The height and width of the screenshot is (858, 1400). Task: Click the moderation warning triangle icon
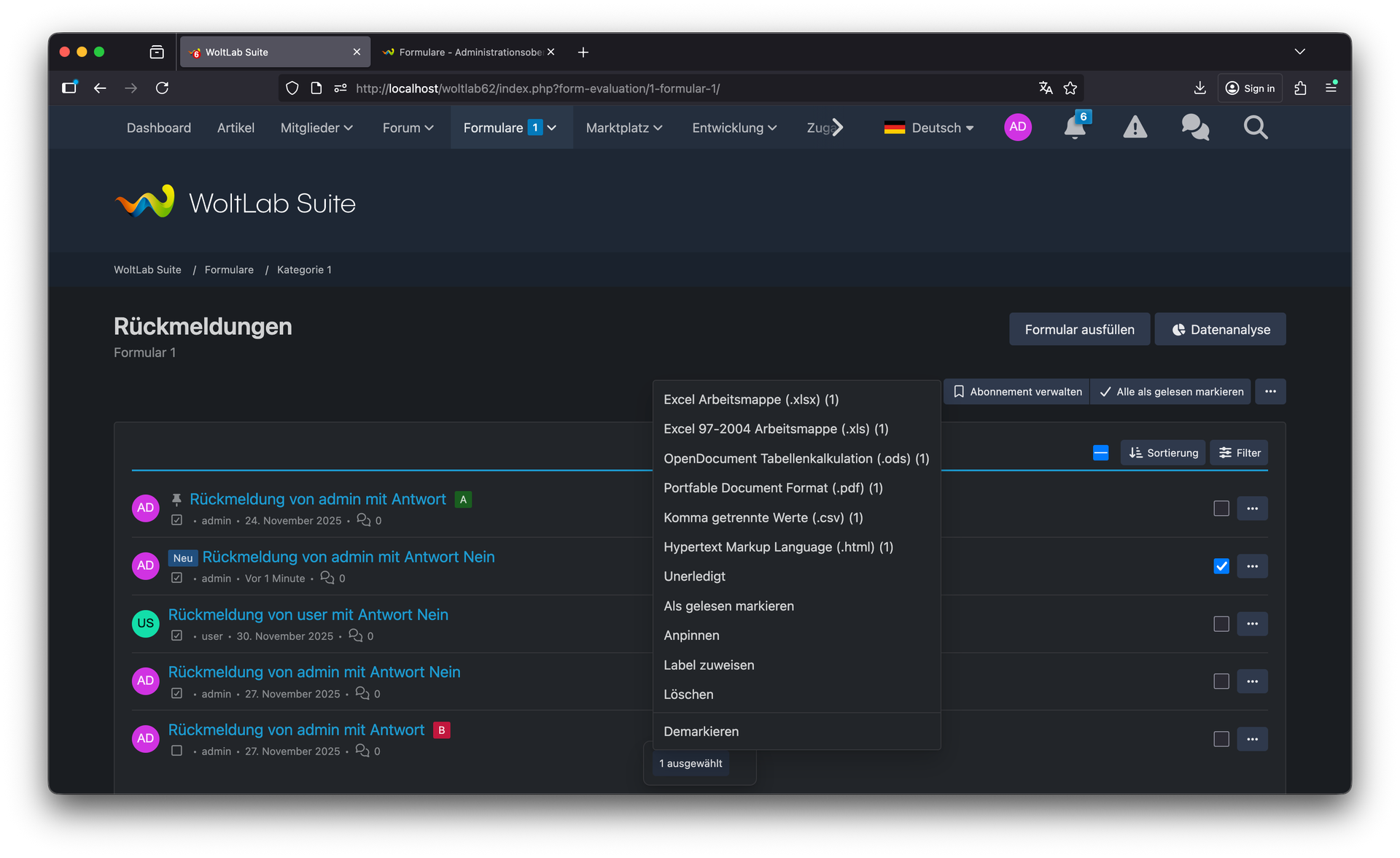pos(1135,128)
